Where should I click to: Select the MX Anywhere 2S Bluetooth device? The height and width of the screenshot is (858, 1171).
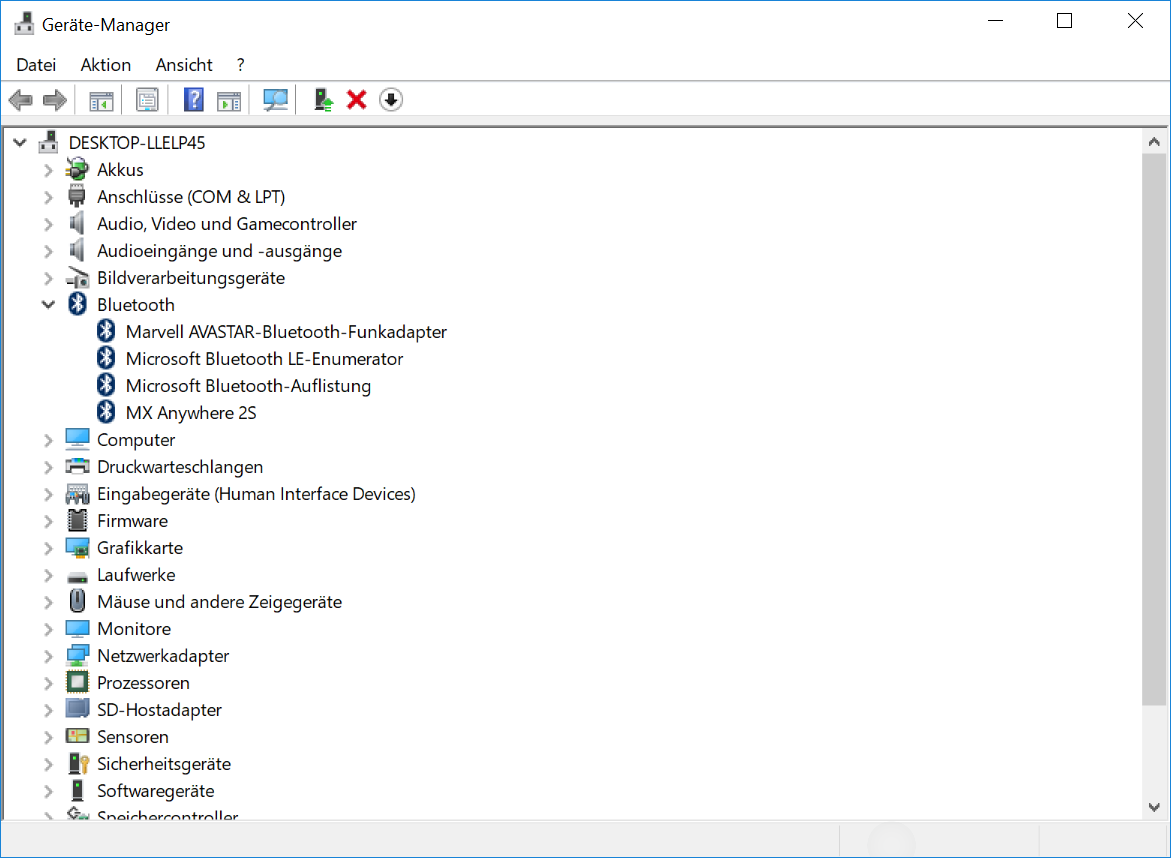point(190,413)
